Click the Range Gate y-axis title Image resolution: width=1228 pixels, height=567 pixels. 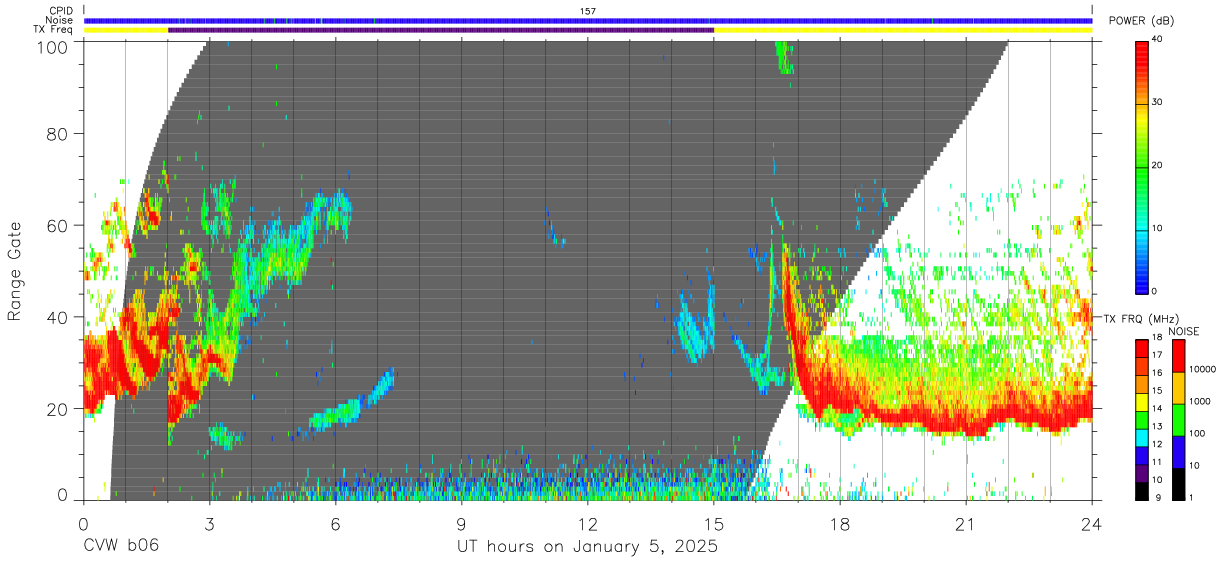pos(15,271)
